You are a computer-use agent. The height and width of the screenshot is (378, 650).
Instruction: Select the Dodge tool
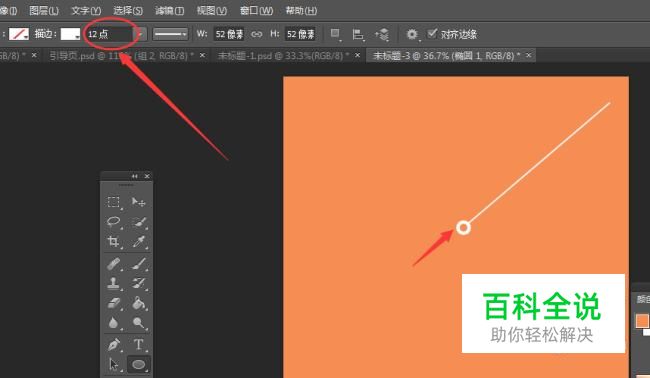pos(138,323)
